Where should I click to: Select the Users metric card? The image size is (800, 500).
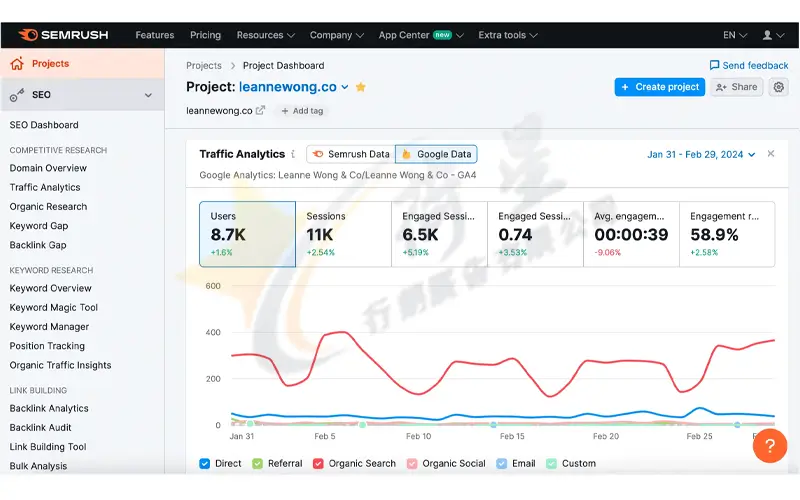pyautogui.click(x=247, y=234)
